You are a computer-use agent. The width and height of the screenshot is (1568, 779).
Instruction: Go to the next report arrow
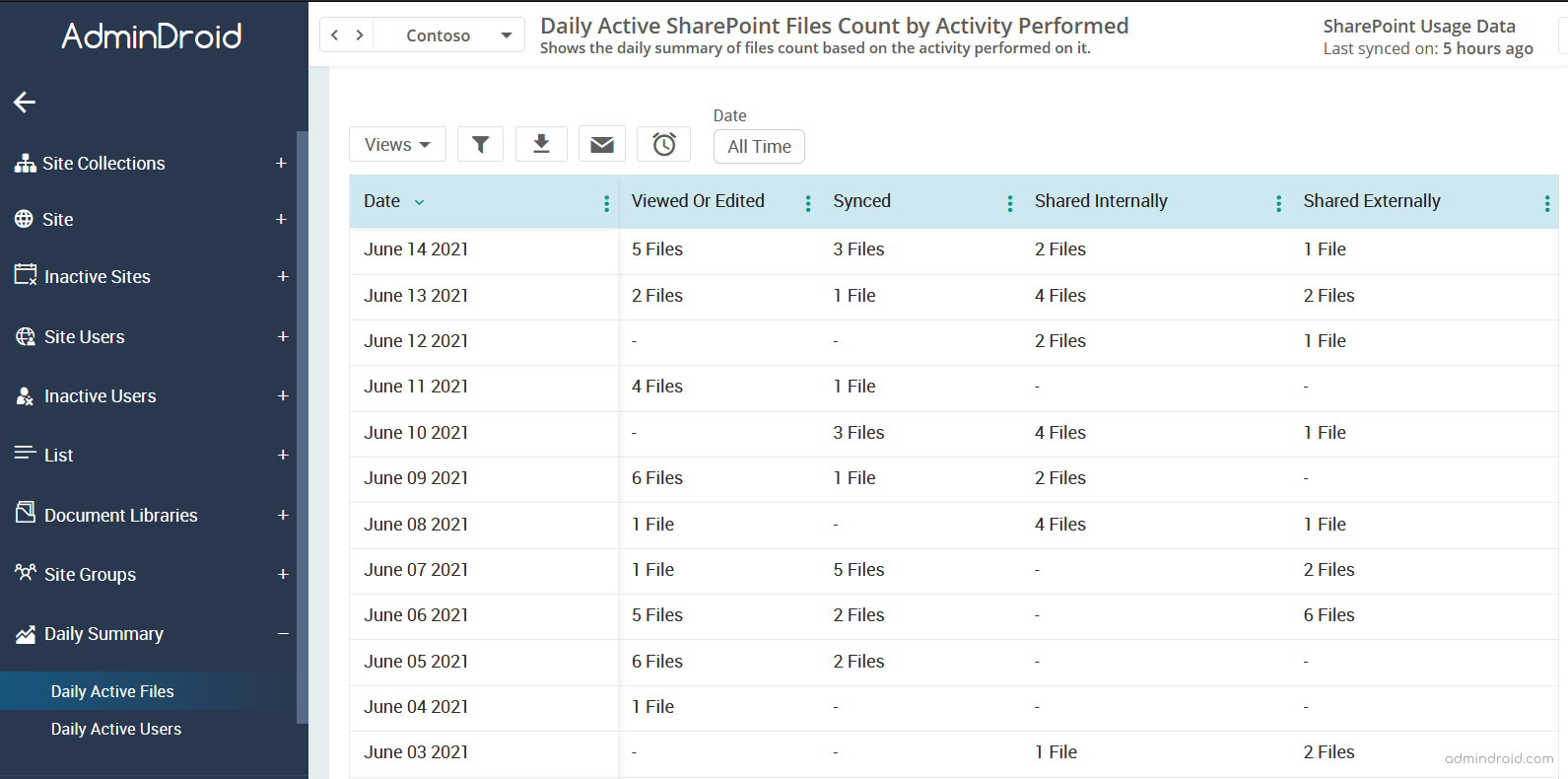(x=361, y=35)
